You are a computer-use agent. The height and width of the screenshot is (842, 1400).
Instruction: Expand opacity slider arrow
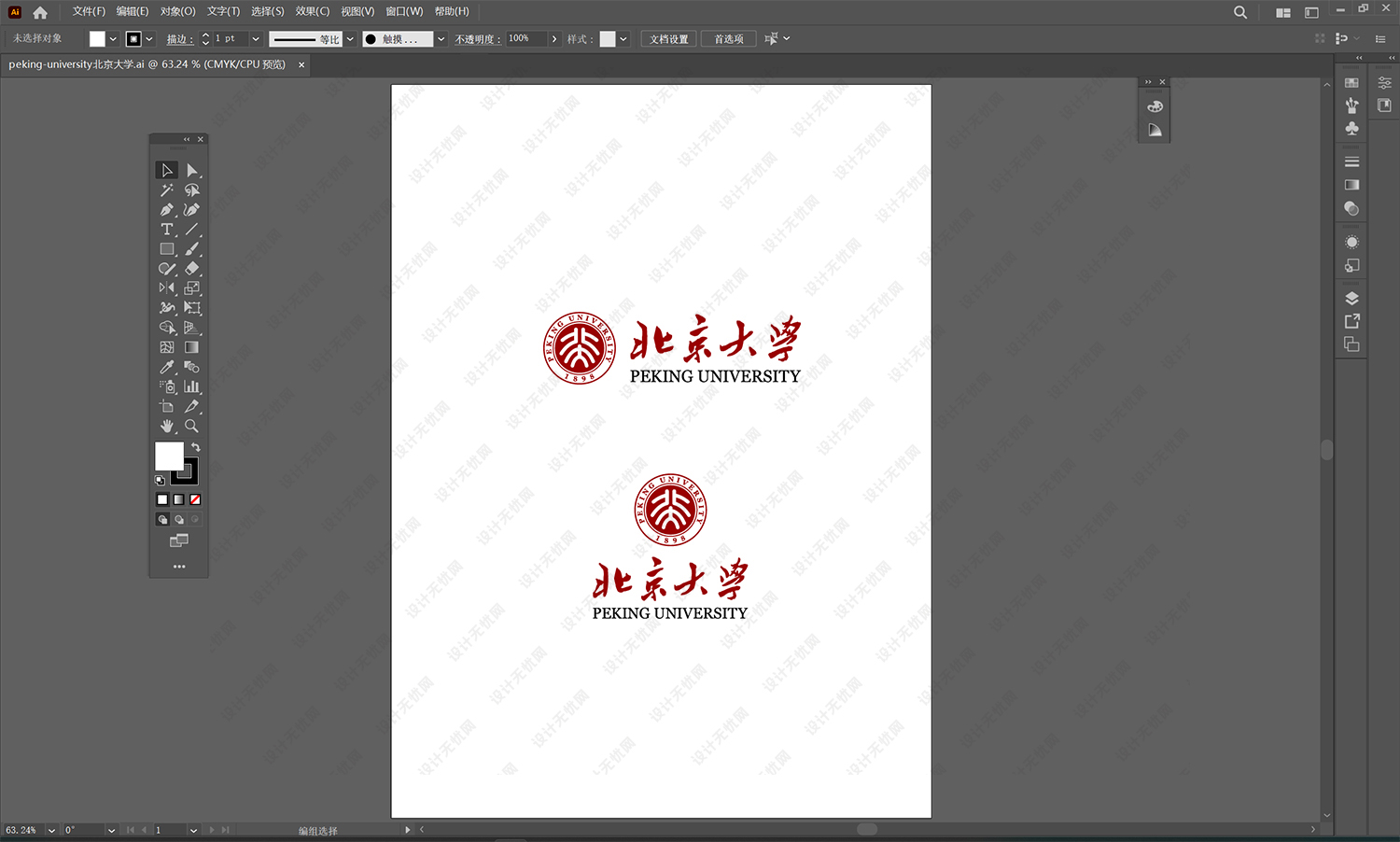tap(554, 39)
